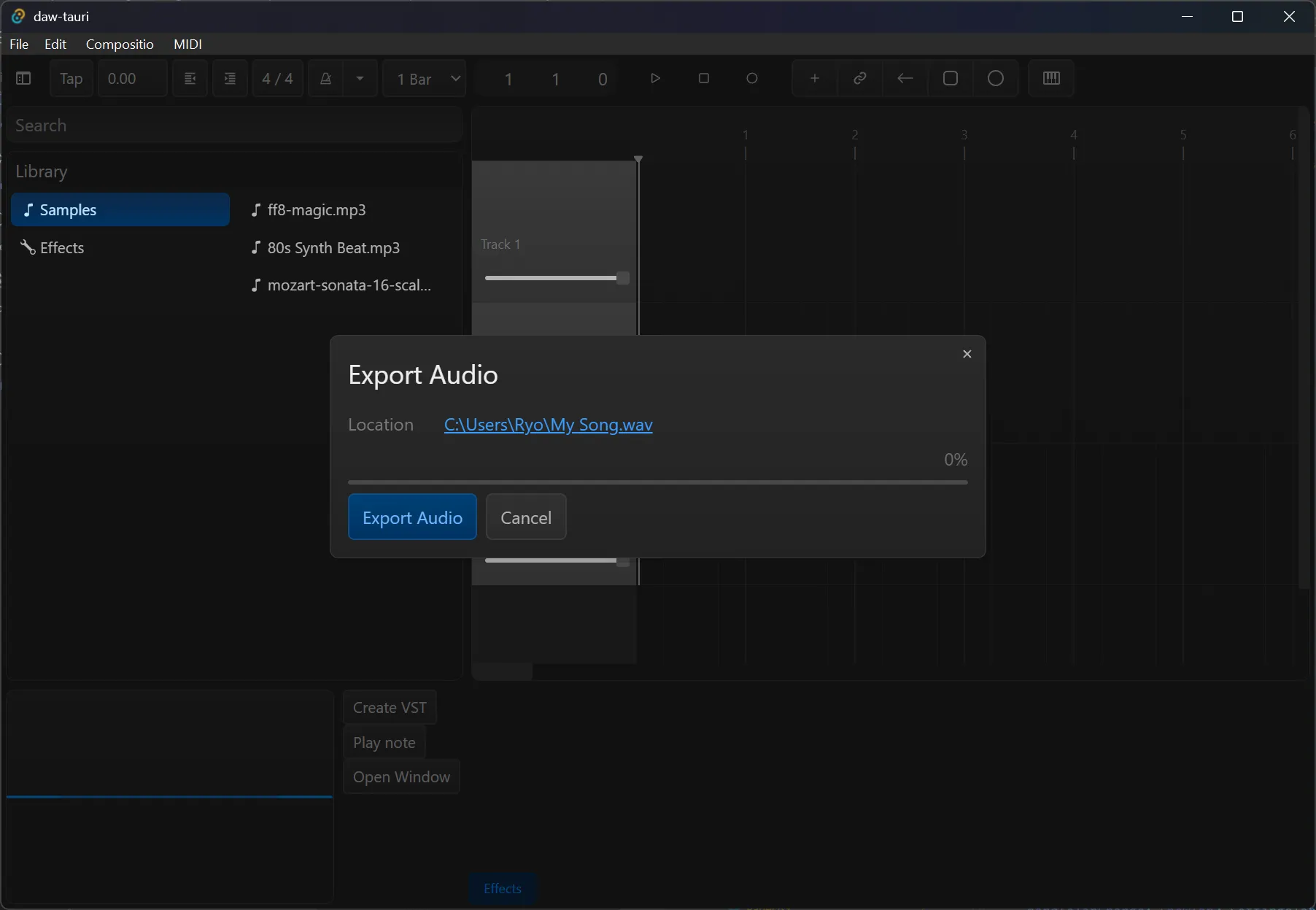This screenshot has height=910, width=1316.
Task: Click the rounded square icon
Action: pyautogui.click(x=951, y=78)
